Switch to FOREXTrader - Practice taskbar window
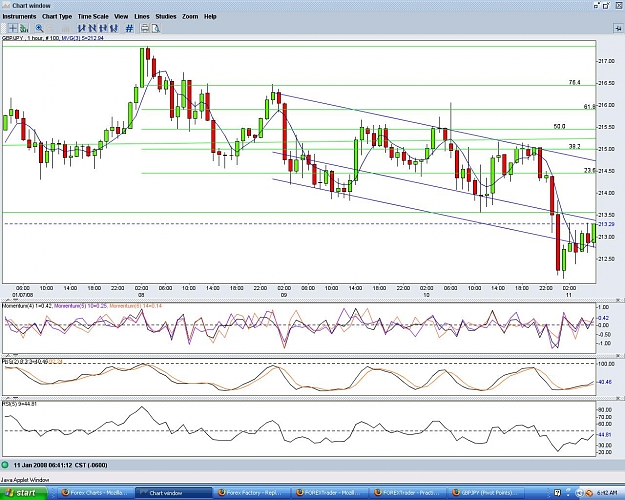 pos(407,493)
